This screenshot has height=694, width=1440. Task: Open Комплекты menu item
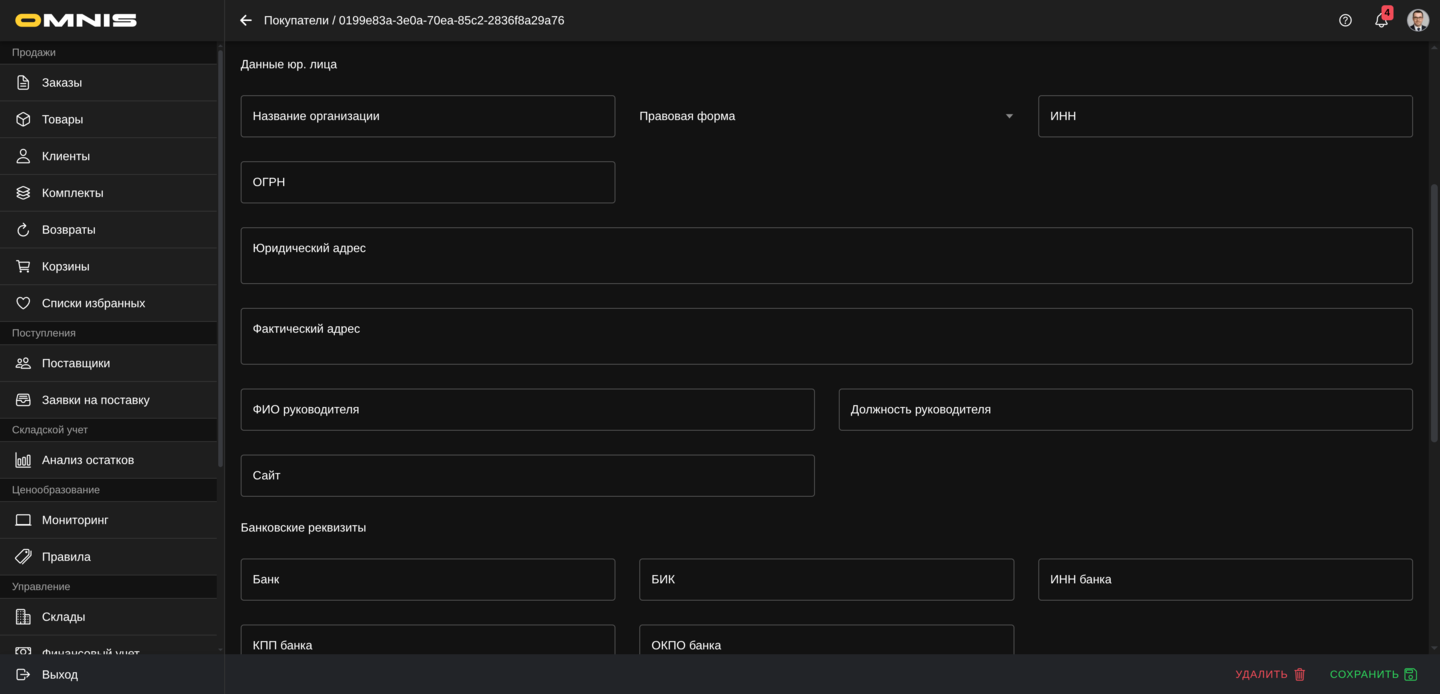tap(72, 193)
